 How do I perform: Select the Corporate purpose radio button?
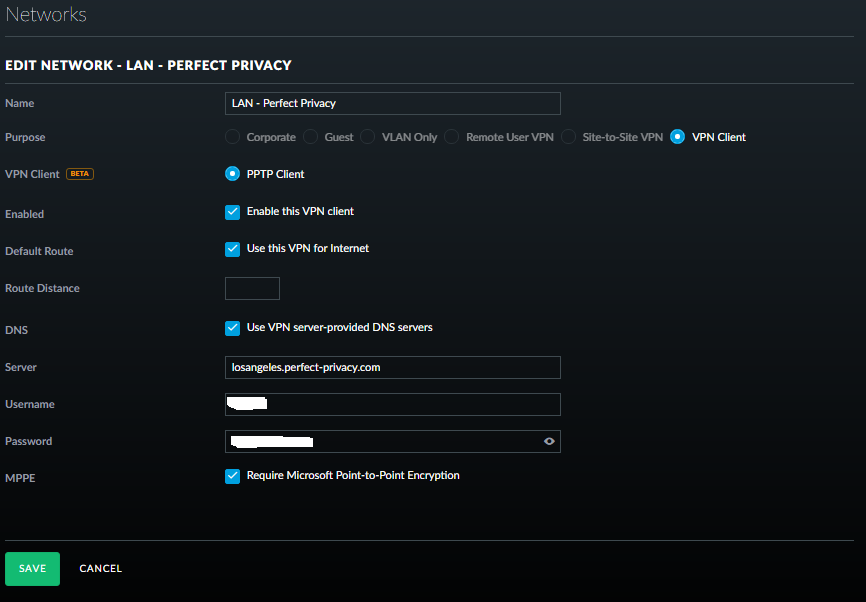point(232,137)
